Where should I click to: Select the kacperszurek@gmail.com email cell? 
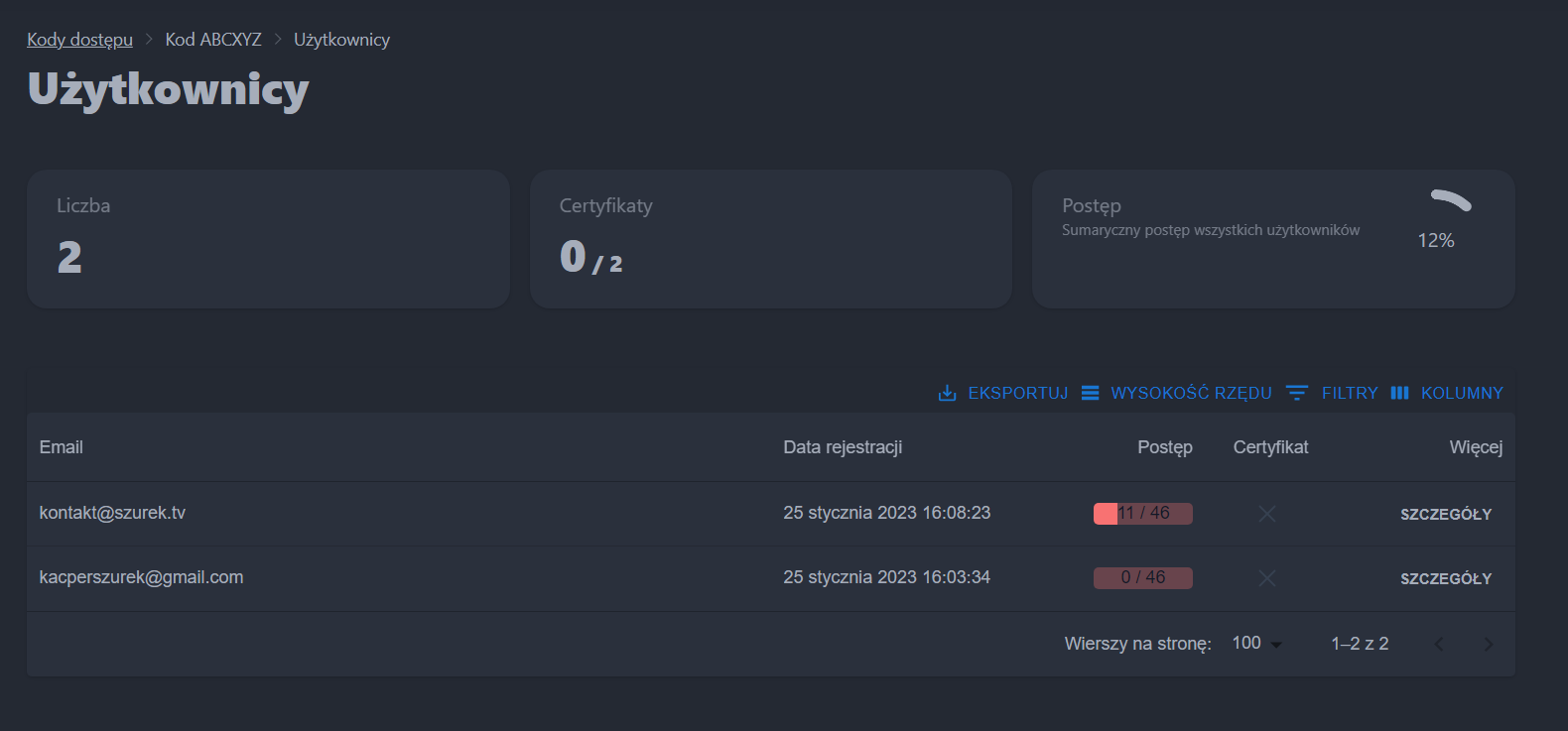tap(141, 577)
